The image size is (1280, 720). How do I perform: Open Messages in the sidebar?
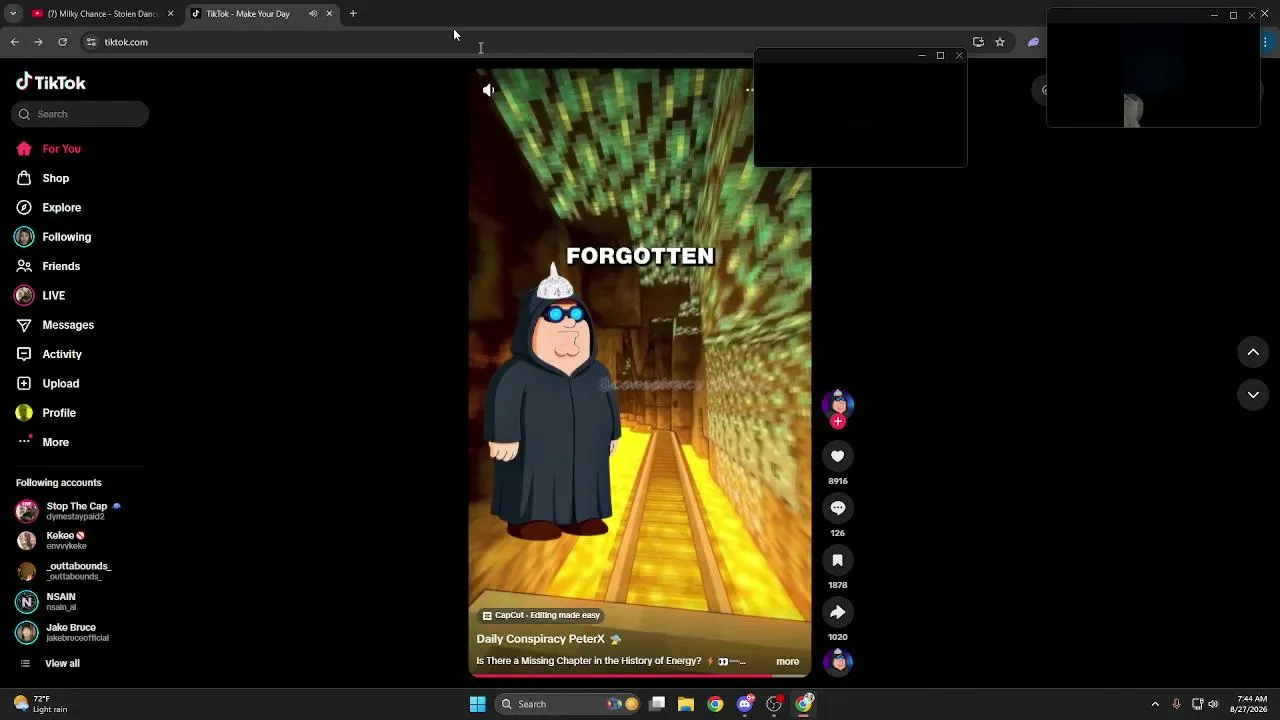click(68, 325)
